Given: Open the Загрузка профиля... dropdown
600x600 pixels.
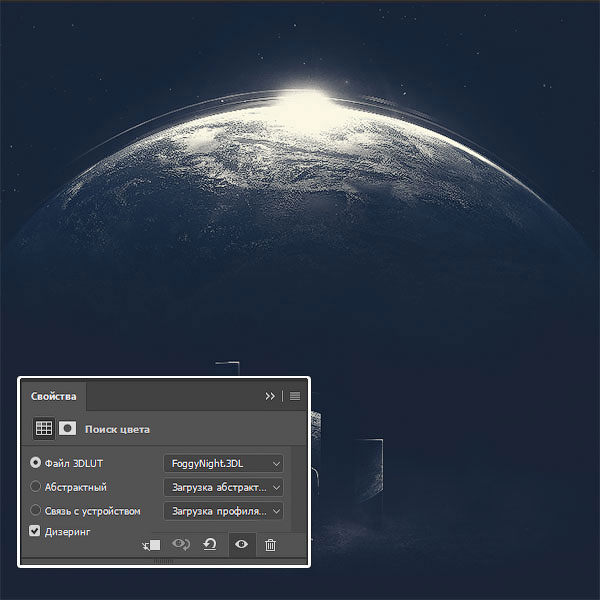Looking at the screenshot, I should (x=223, y=511).
